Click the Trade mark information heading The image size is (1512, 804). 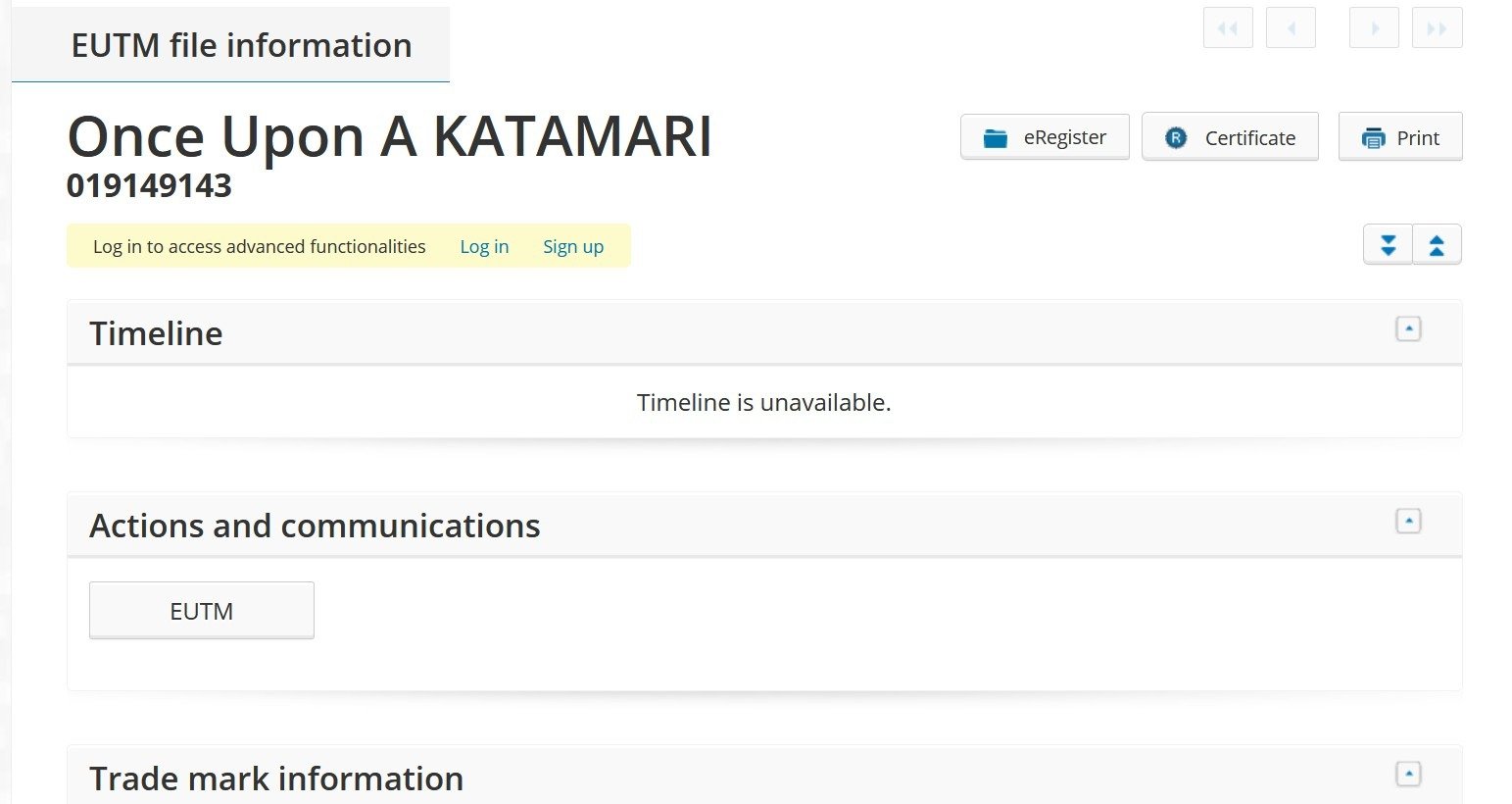coord(276,779)
